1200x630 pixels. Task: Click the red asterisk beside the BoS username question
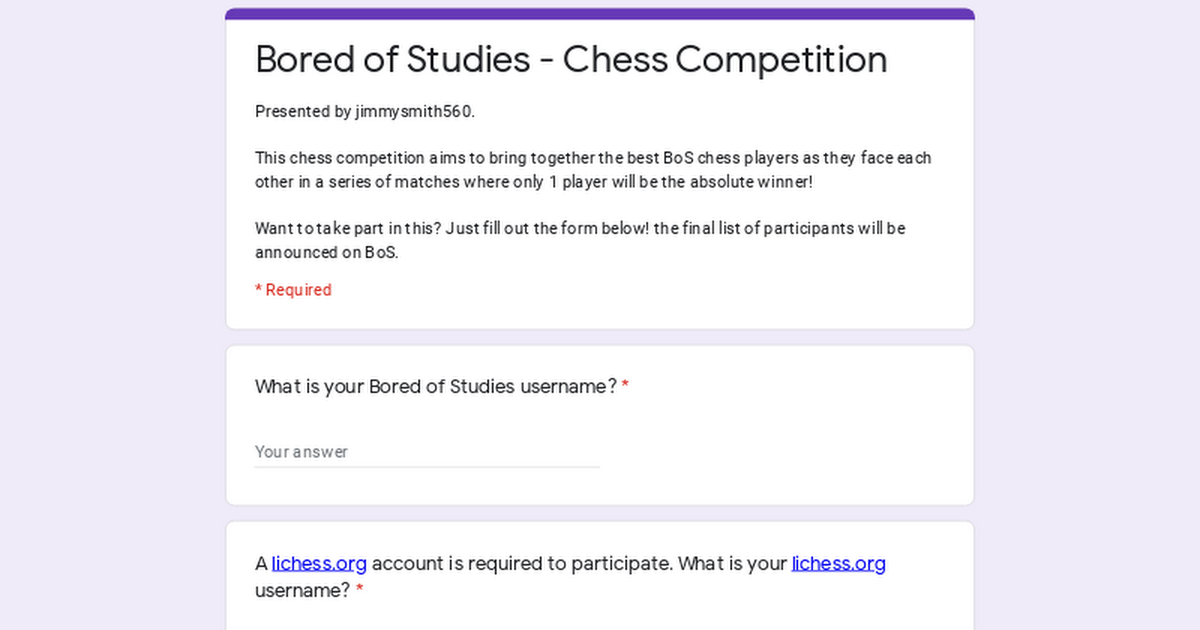pos(625,387)
